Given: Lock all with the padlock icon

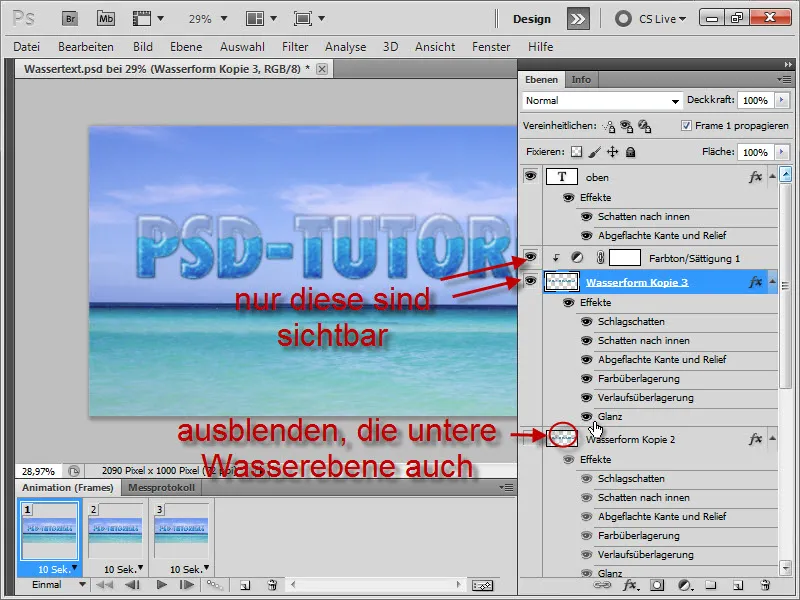Looking at the screenshot, I should click(x=631, y=152).
